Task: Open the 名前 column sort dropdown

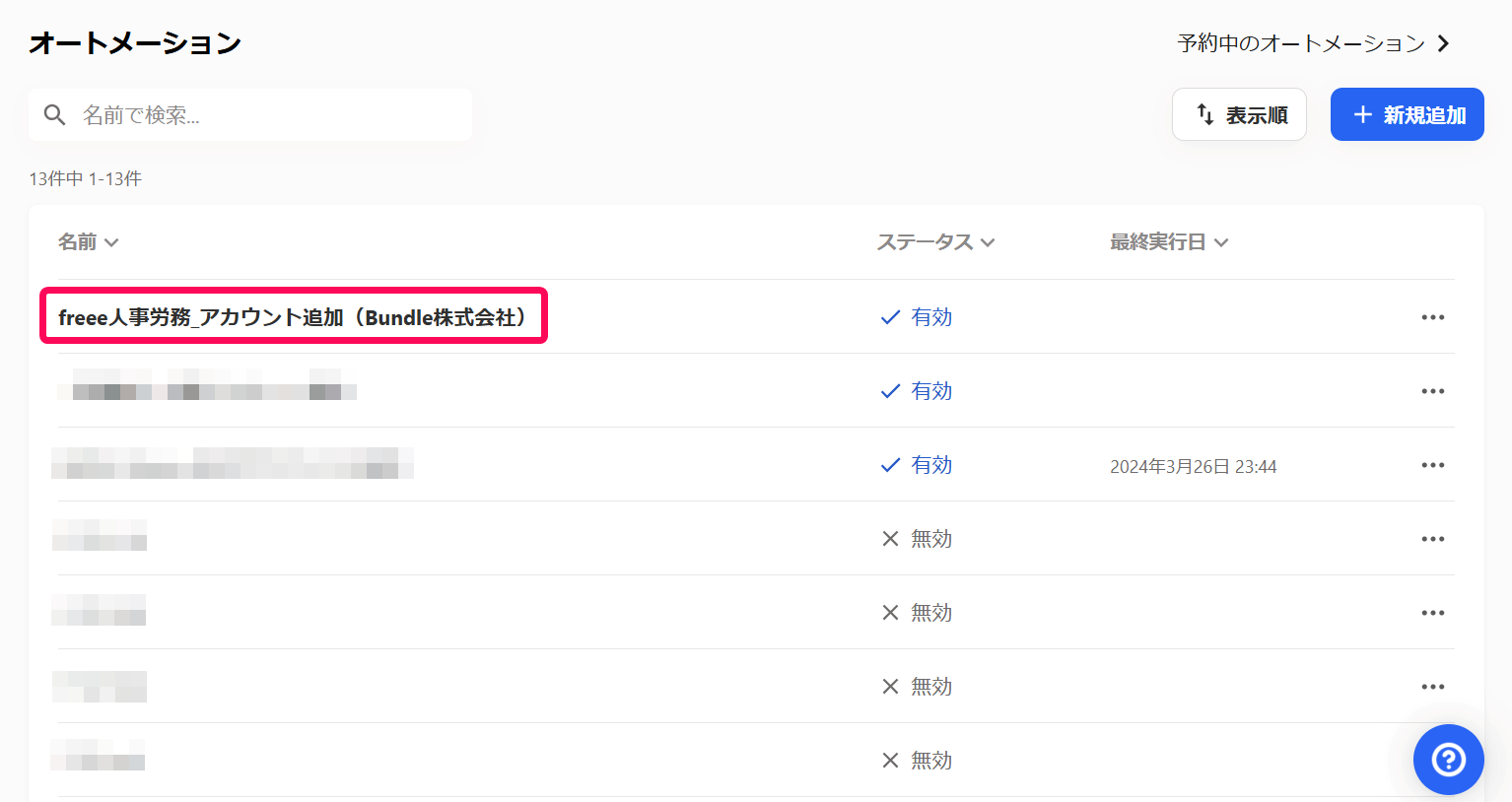Action: (x=111, y=241)
